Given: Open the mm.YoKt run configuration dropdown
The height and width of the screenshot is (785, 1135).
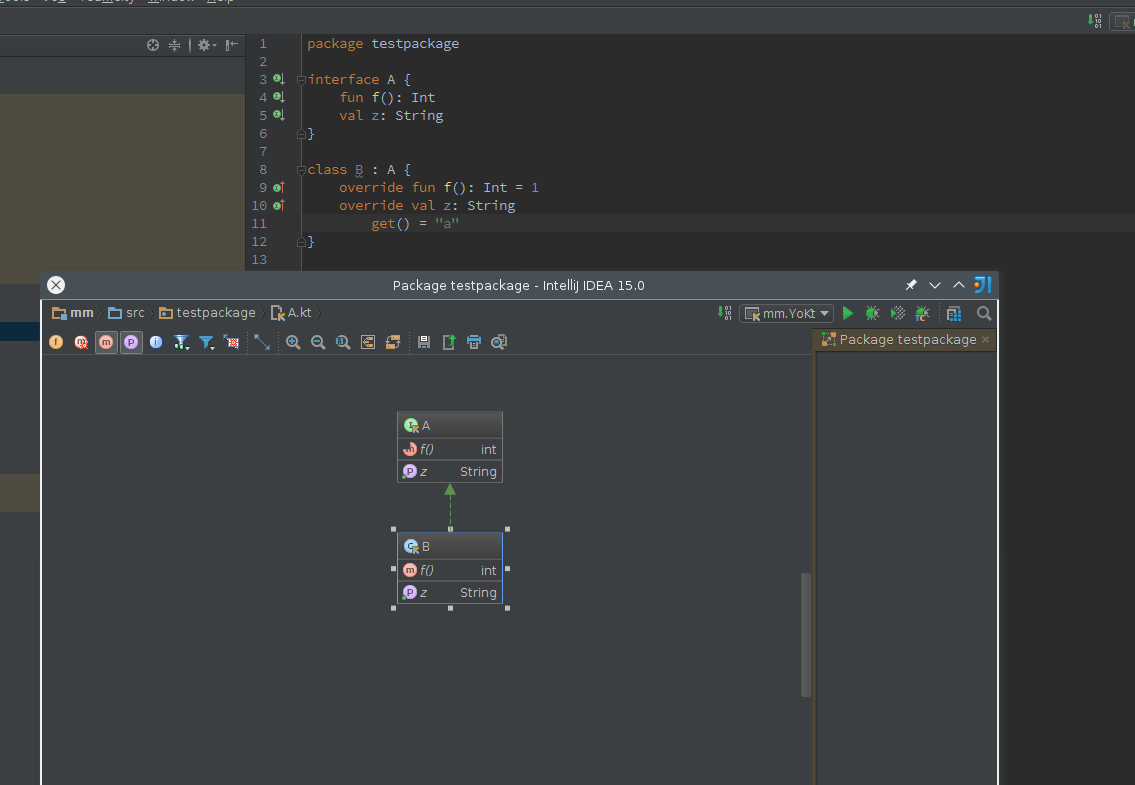Looking at the screenshot, I should 788,313.
